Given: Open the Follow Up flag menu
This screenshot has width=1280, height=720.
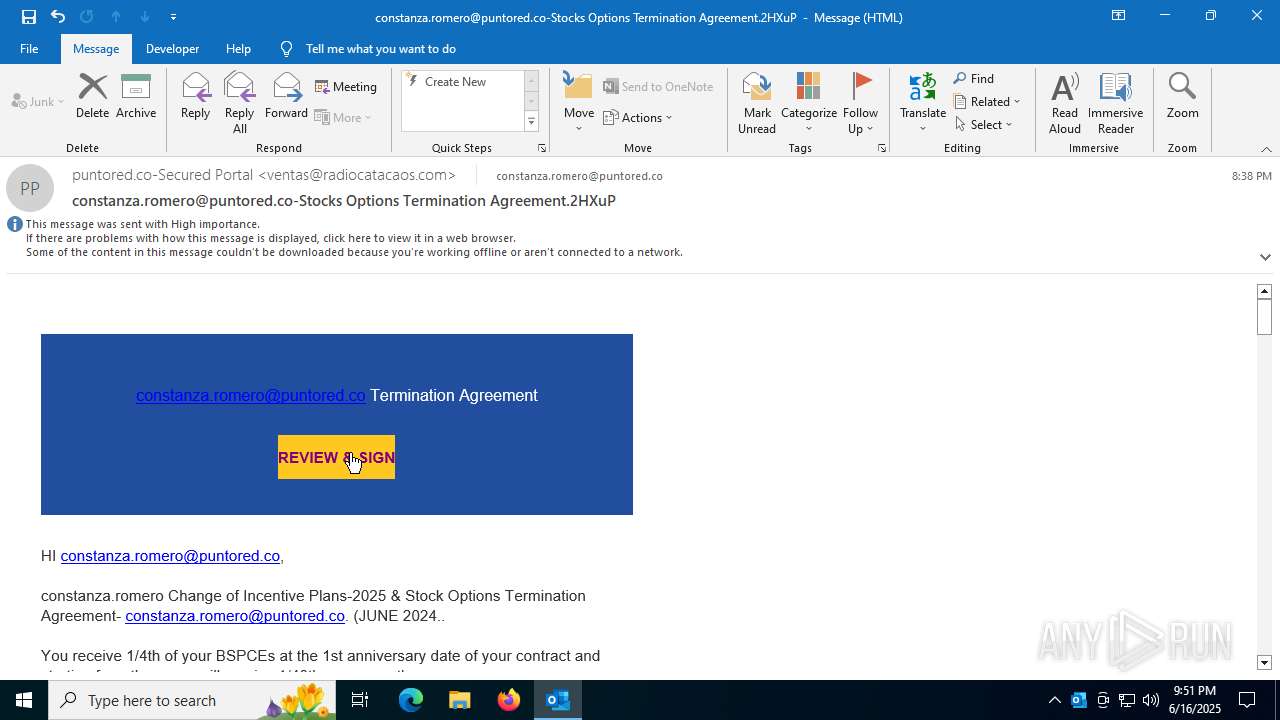Looking at the screenshot, I should click(860, 103).
